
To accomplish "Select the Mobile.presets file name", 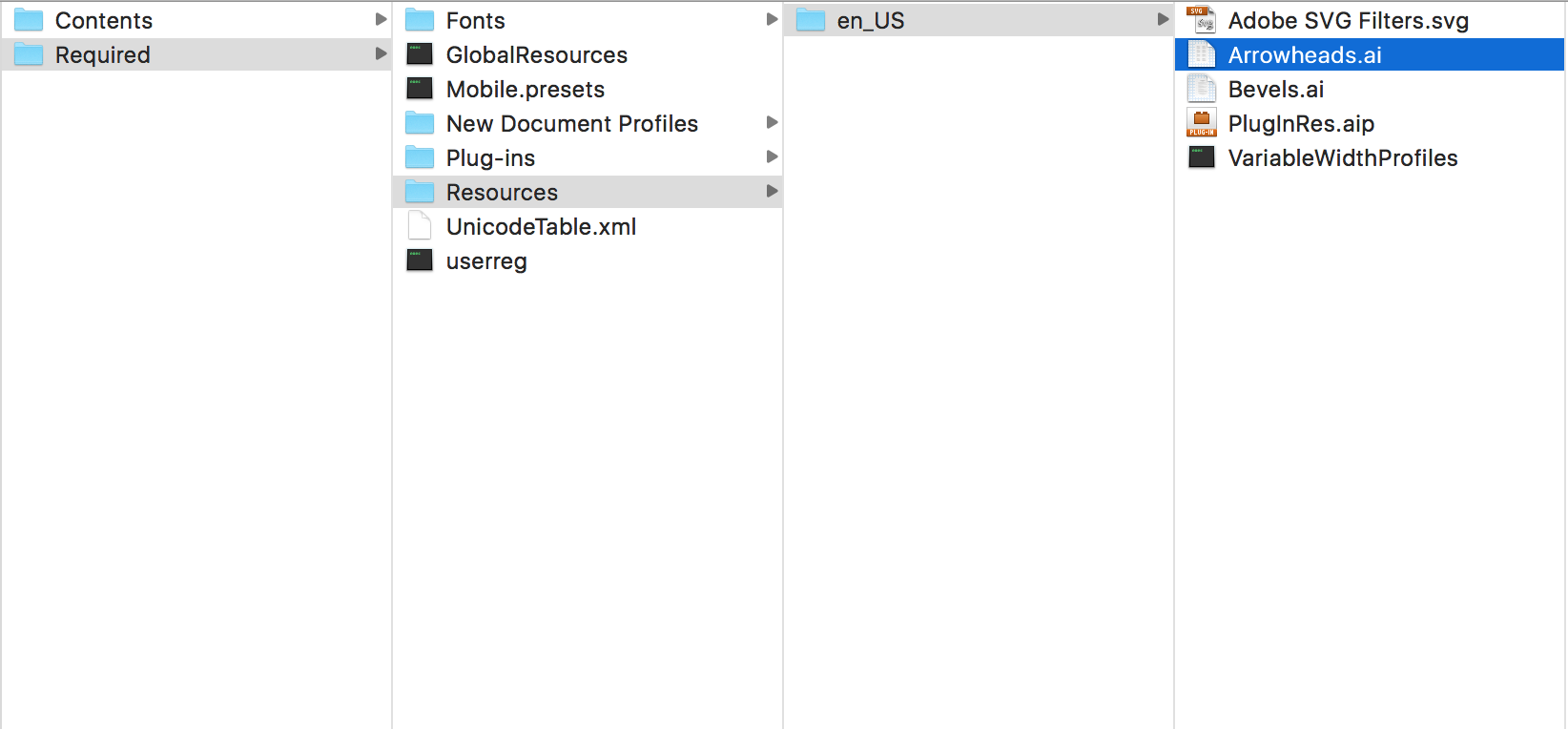I will coord(526,90).
